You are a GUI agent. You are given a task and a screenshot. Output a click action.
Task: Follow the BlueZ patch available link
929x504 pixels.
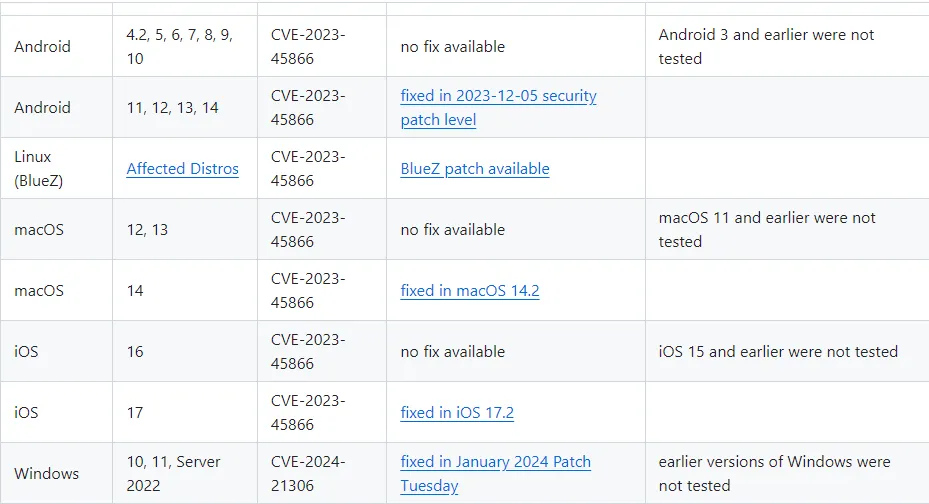(475, 169)
